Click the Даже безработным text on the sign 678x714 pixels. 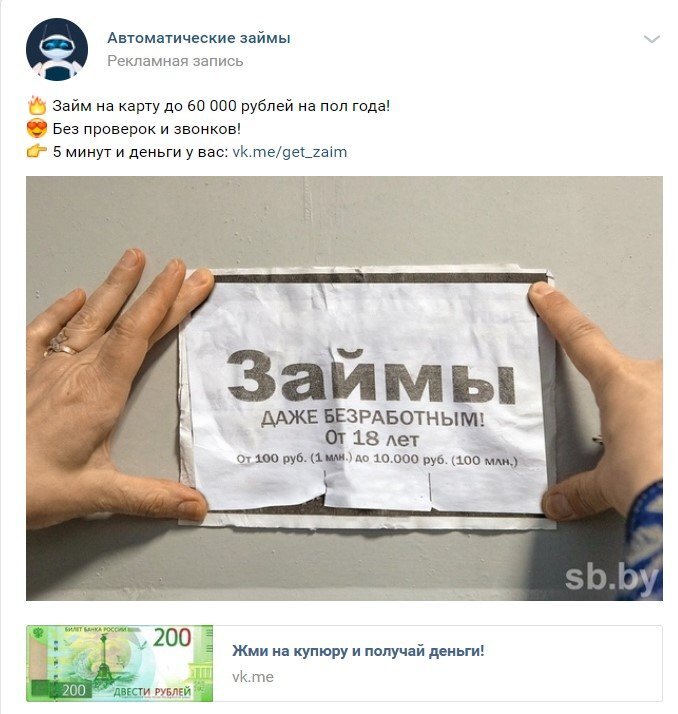click(x=372, y=418)
